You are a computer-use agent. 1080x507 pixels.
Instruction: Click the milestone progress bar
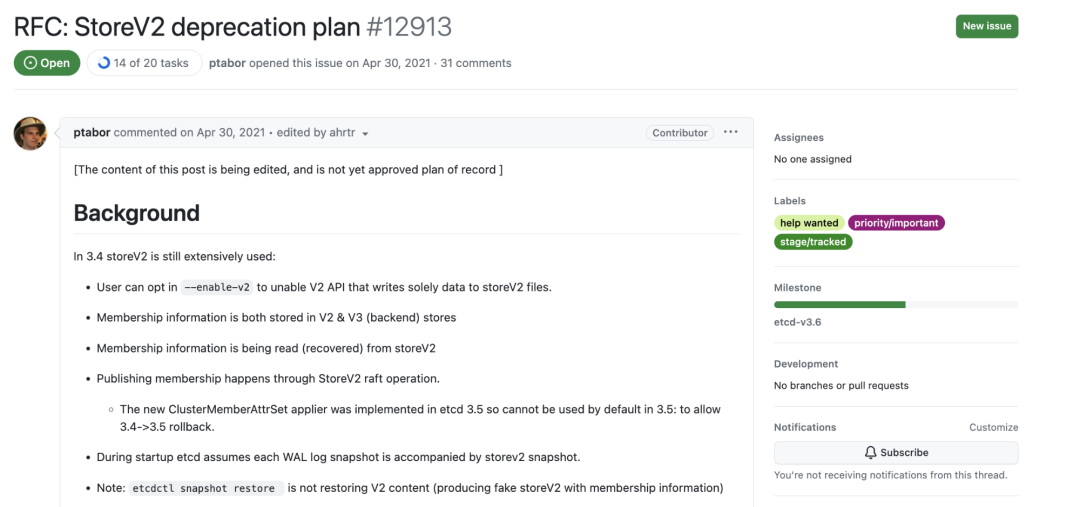tap(896, 304)
